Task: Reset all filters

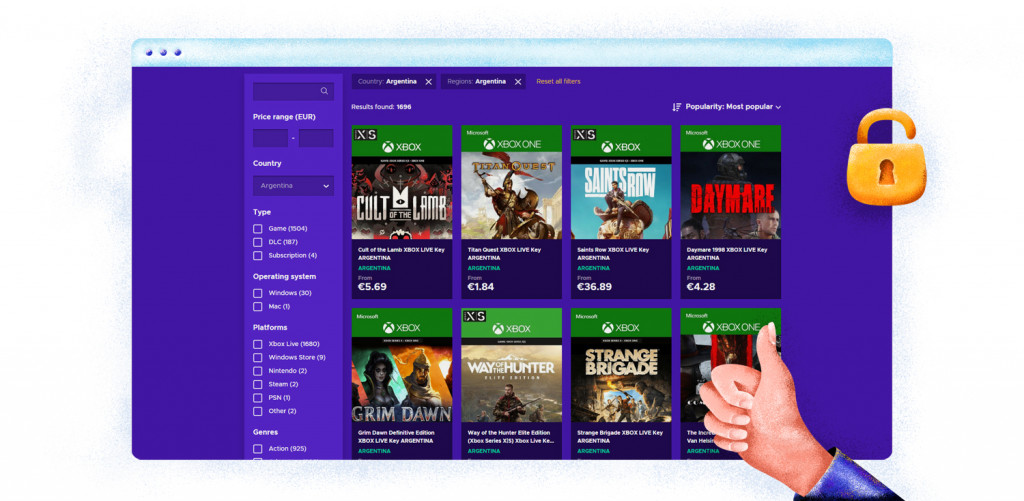Action: point(558,82)
